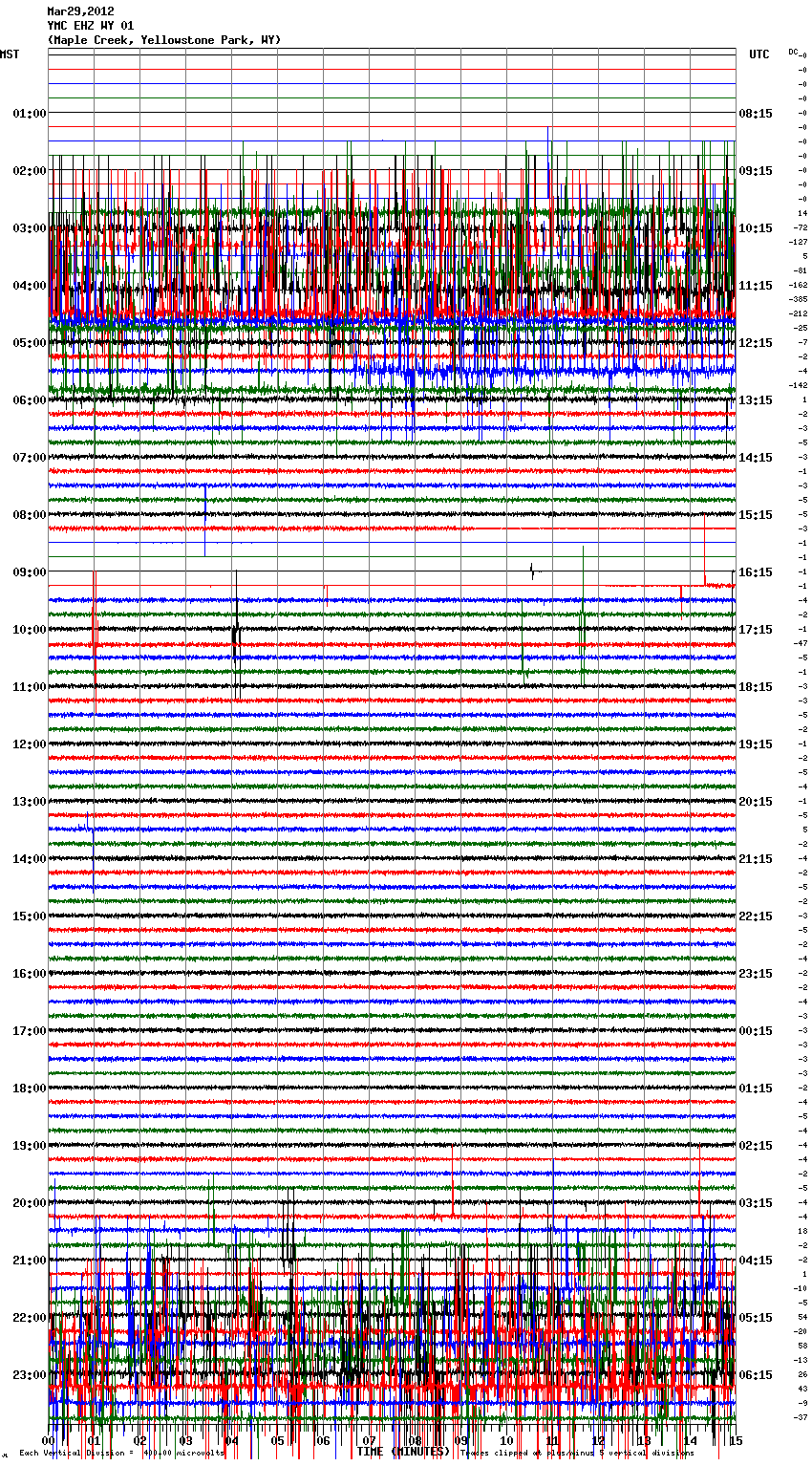Click the 11:15 UTC label
Viewport: 812px width, 1466px height.
point(756,286)
